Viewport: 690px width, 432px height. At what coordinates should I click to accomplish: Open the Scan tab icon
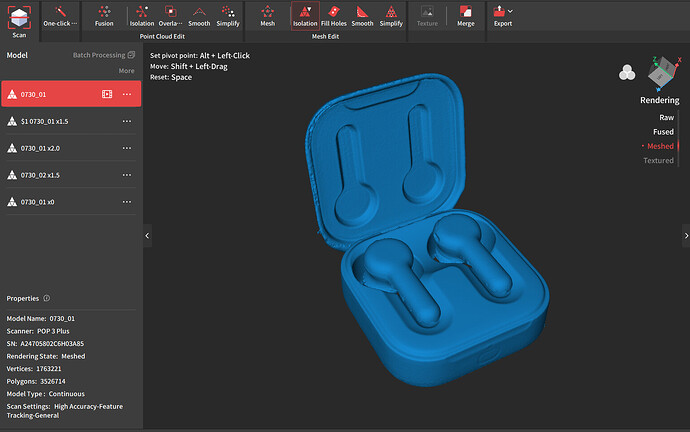19,21
